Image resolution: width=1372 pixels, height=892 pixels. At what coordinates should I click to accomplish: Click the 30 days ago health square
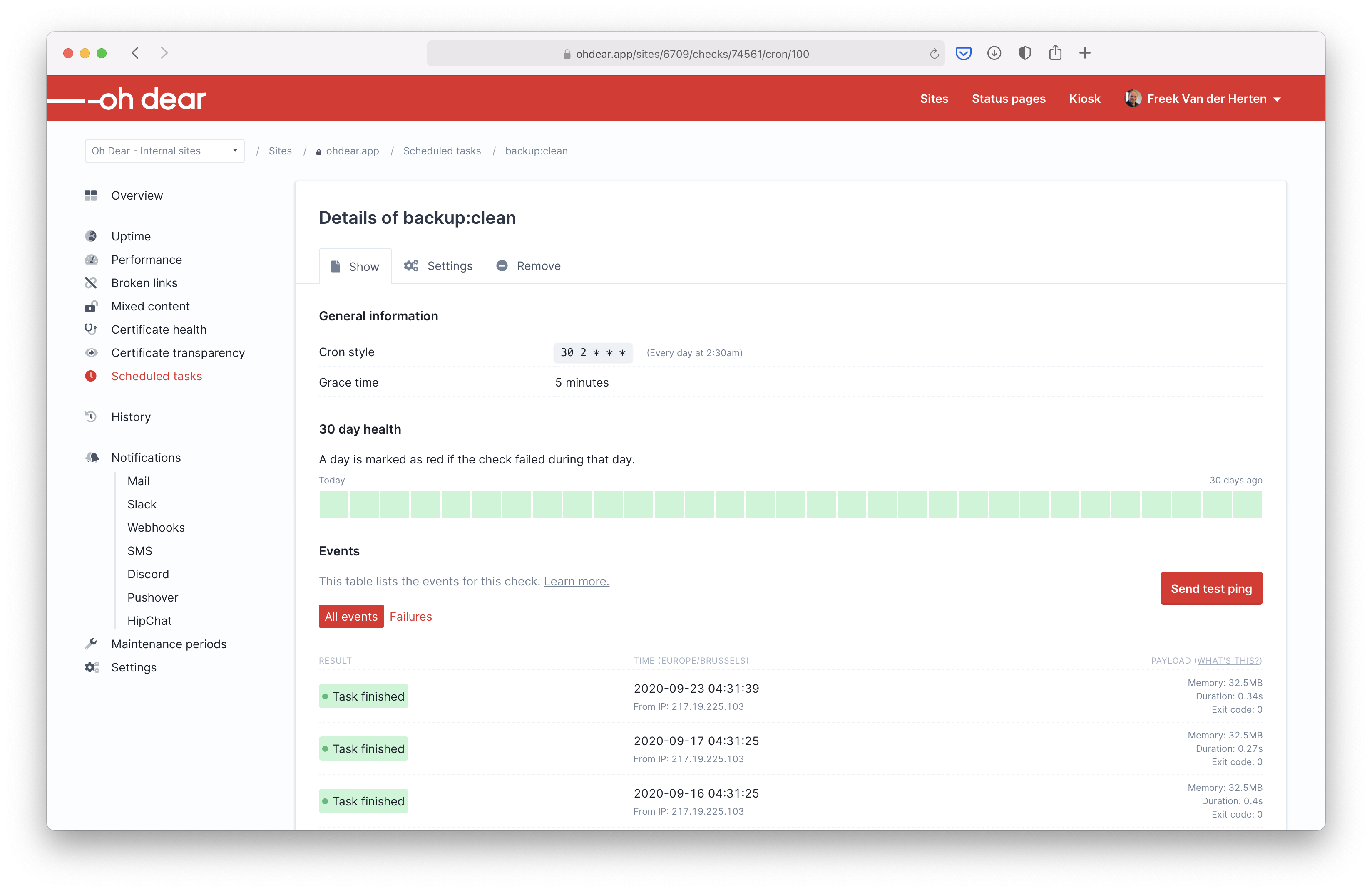(1248, 504)
